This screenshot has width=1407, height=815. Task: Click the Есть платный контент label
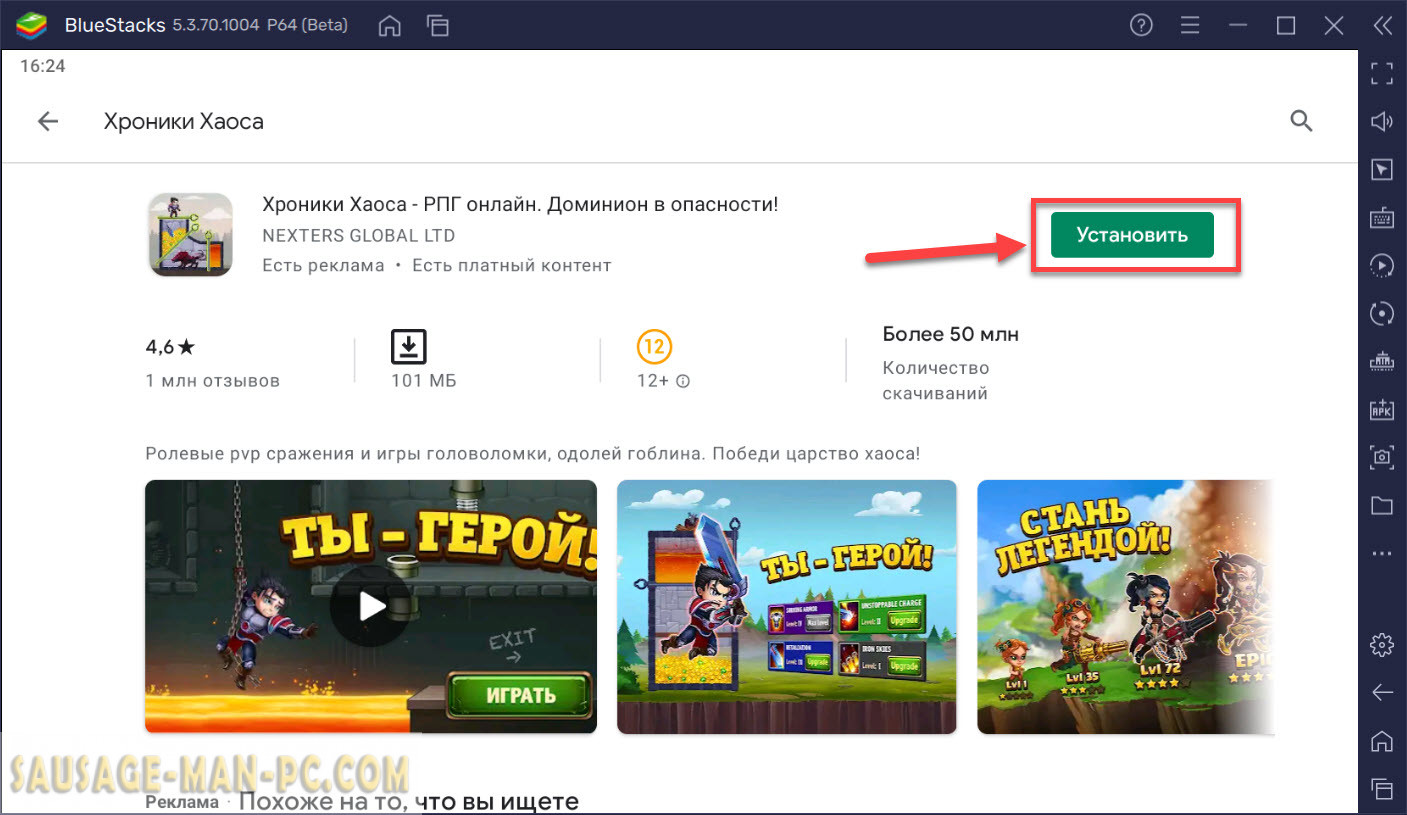click(x=511, y=265)
